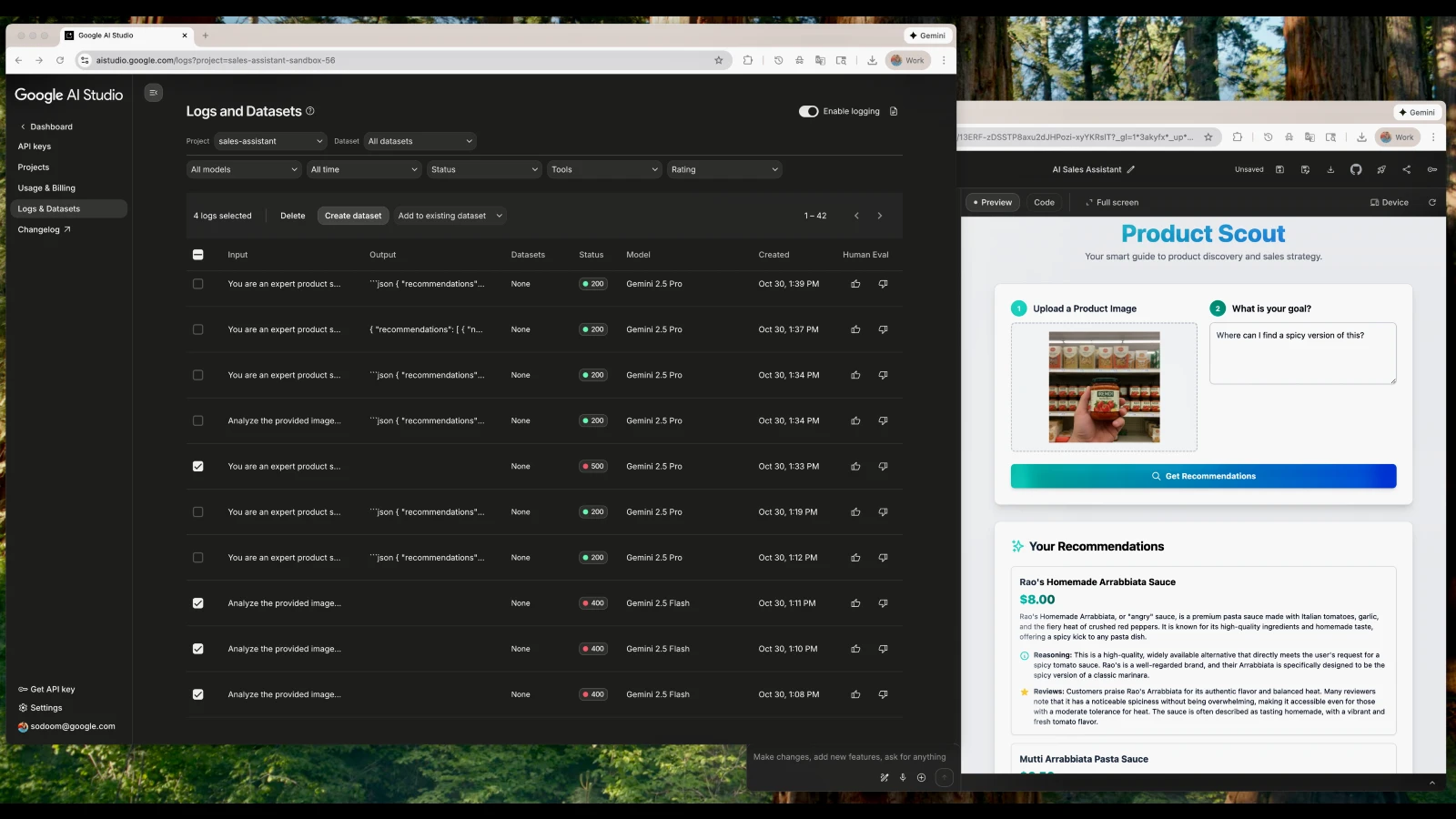Click the microphone icon in prompt box

pos(903,777)
